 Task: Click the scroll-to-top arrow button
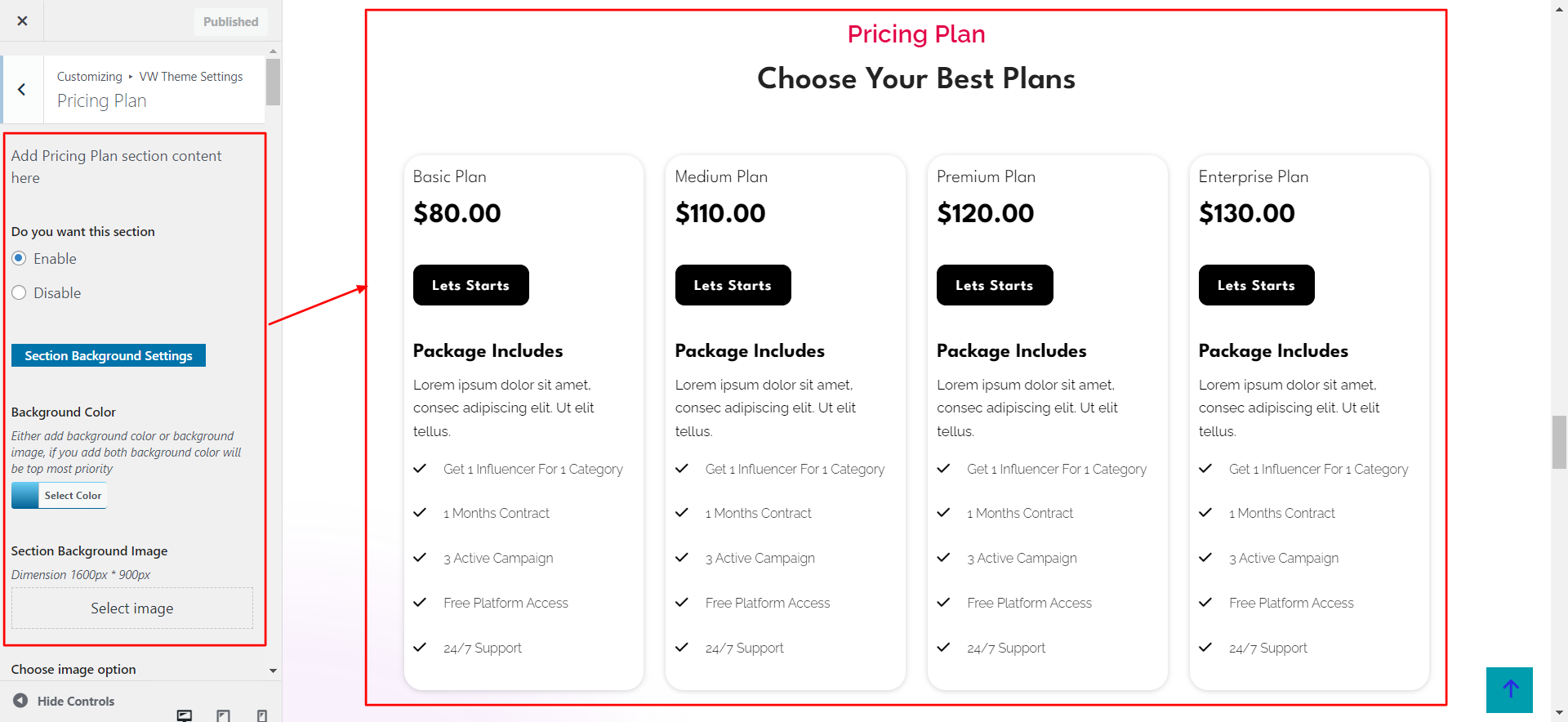[1509, 689]
